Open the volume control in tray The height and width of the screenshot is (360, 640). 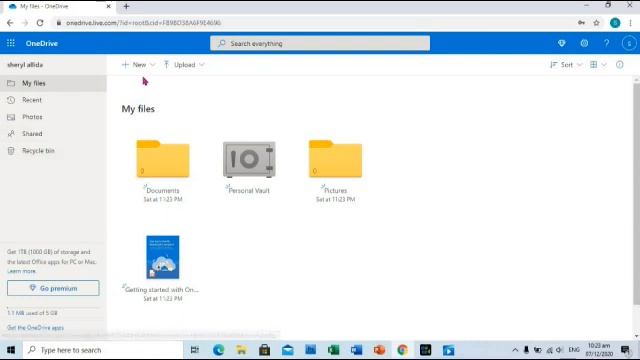coord(560,350)
